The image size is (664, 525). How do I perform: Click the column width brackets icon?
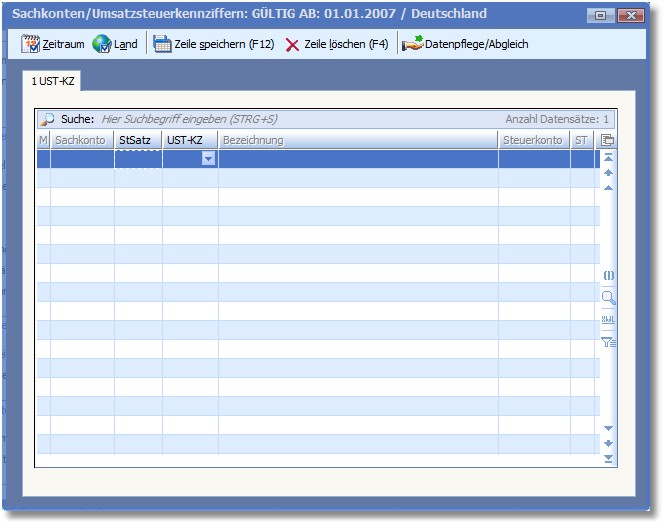click(x=608, y=275)
